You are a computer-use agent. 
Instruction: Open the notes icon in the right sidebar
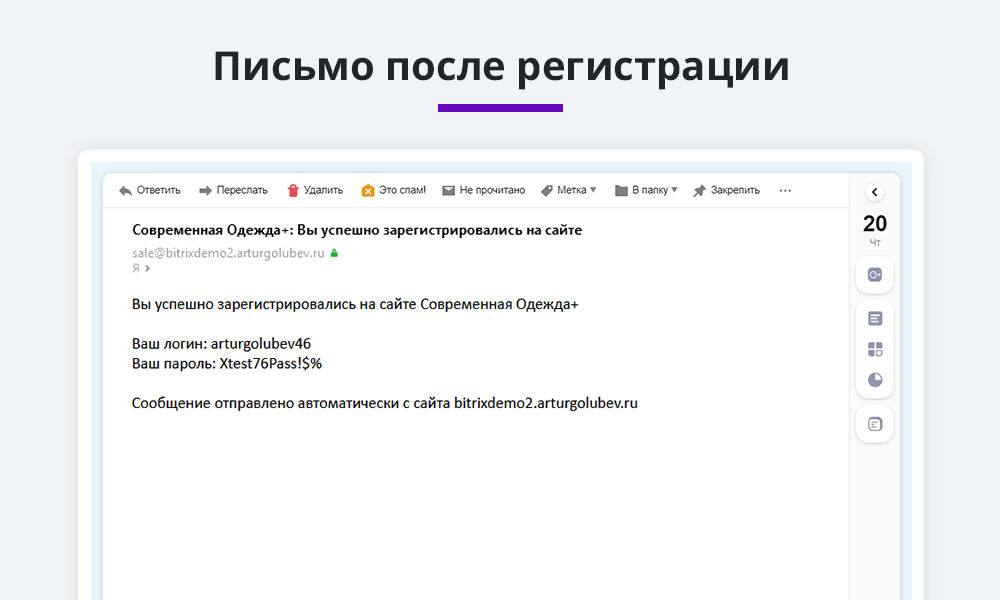[875, 317]
